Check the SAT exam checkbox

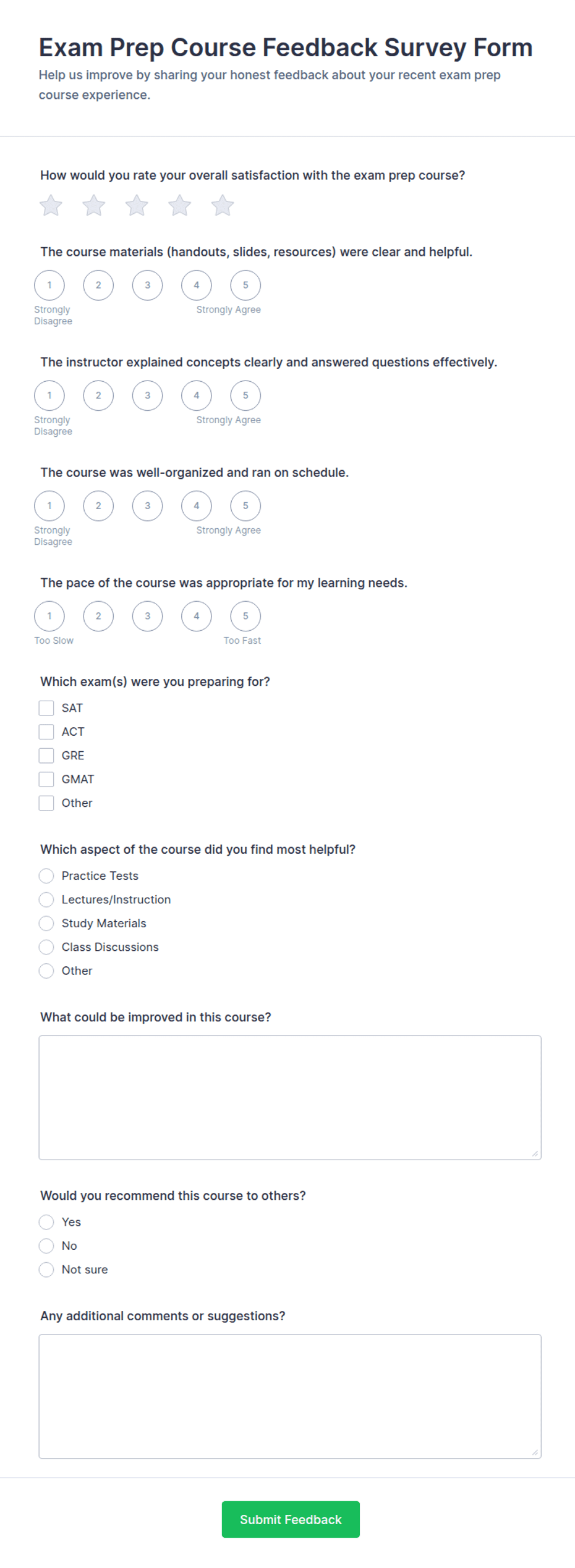coord(46,708)
